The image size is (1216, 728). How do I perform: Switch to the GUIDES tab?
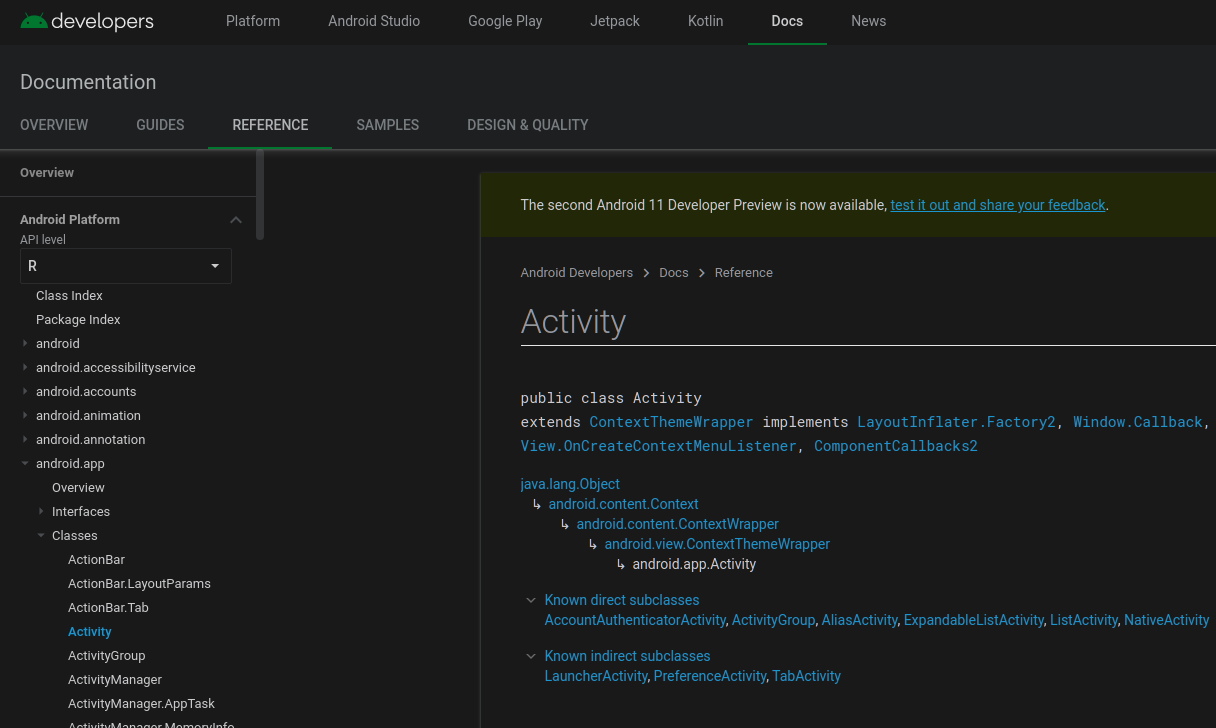tap(159, 125)
